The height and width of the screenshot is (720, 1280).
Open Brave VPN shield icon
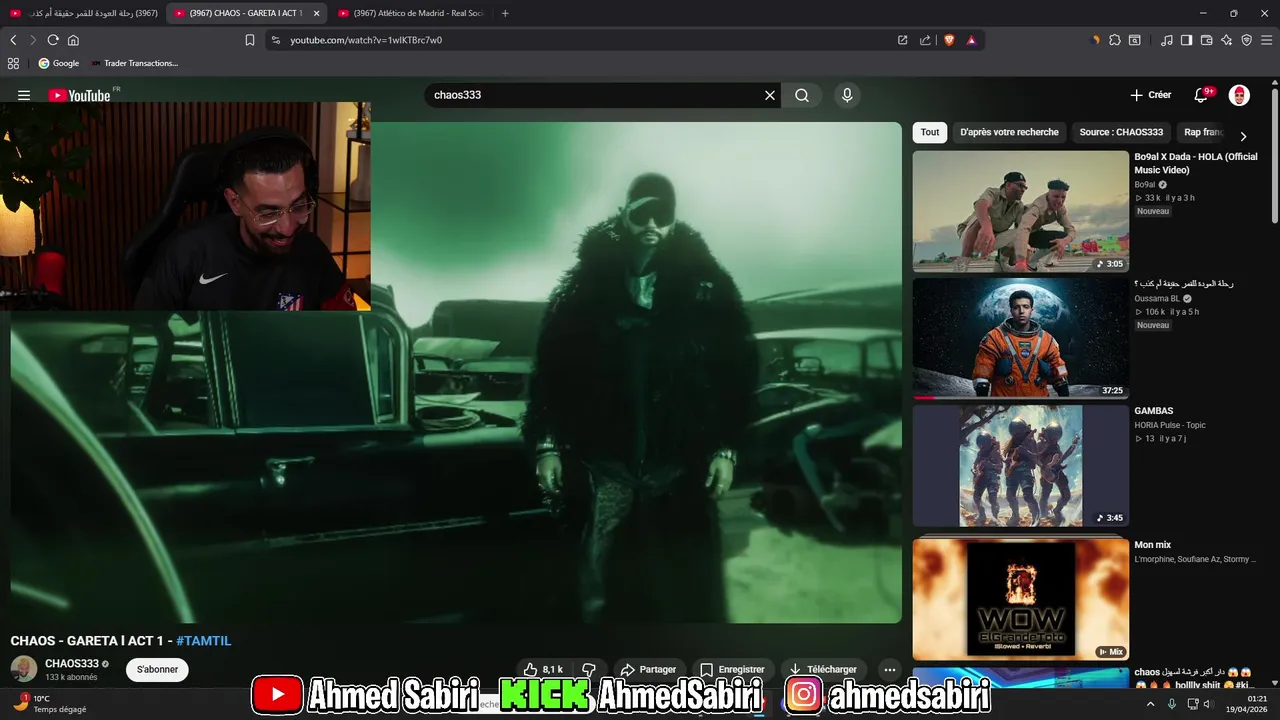tap(1247, 40)
